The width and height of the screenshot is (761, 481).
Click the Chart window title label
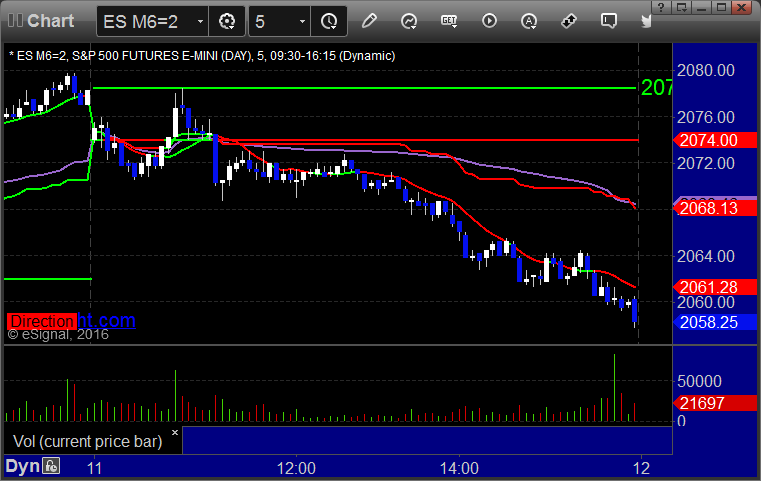50,21
